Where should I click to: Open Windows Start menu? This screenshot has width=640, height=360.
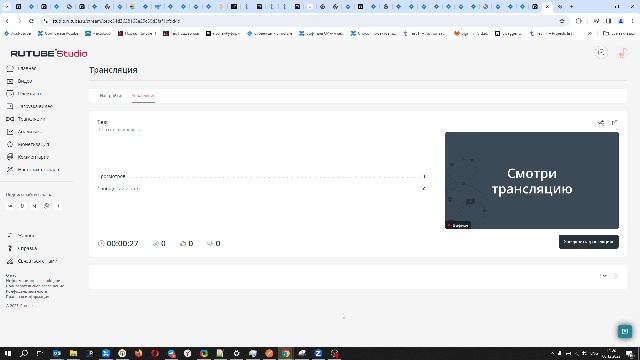pyautogui.click(x=8, y=353)
